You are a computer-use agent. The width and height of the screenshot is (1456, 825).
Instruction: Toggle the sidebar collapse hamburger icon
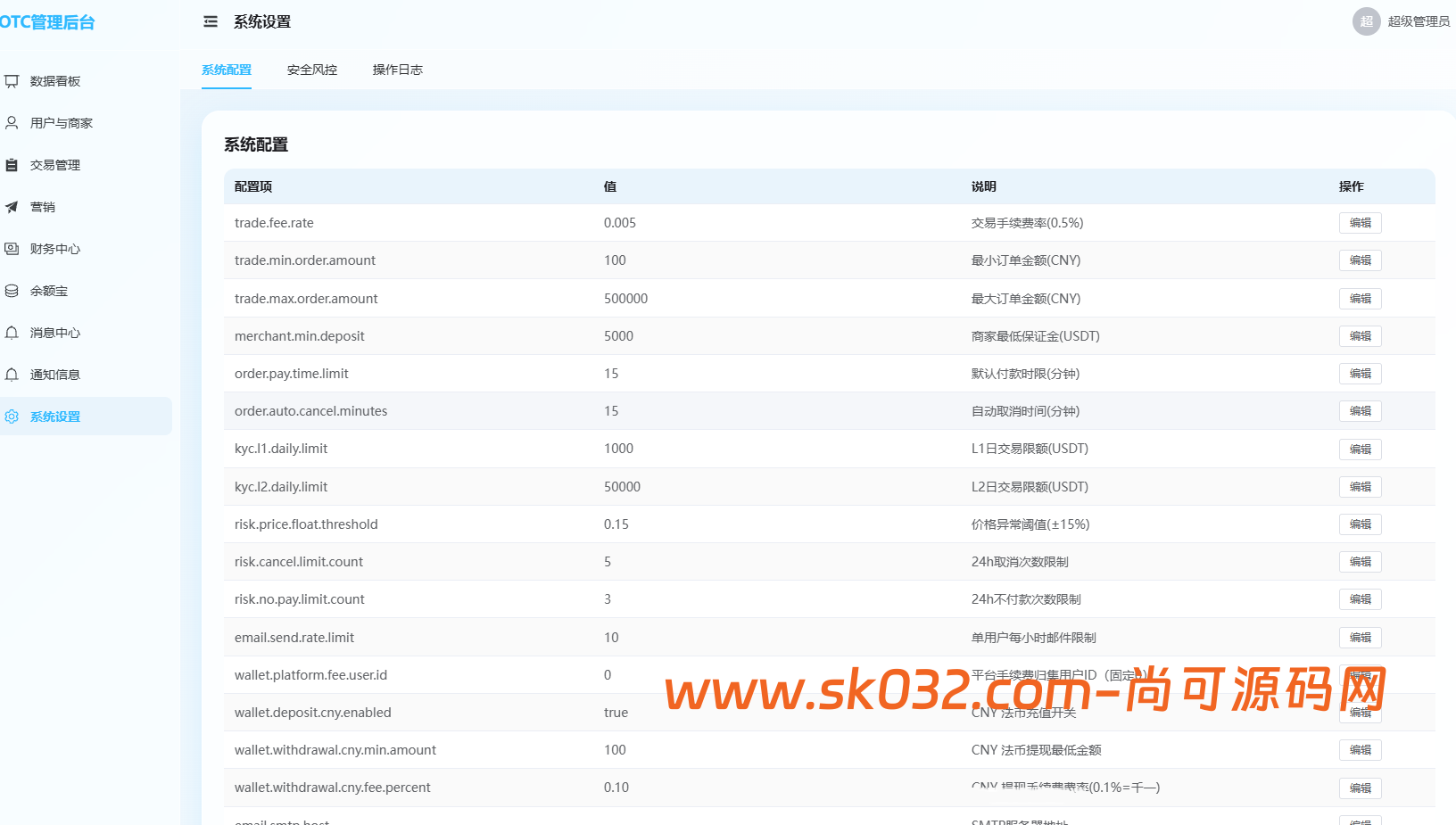(x=211, y=21)
